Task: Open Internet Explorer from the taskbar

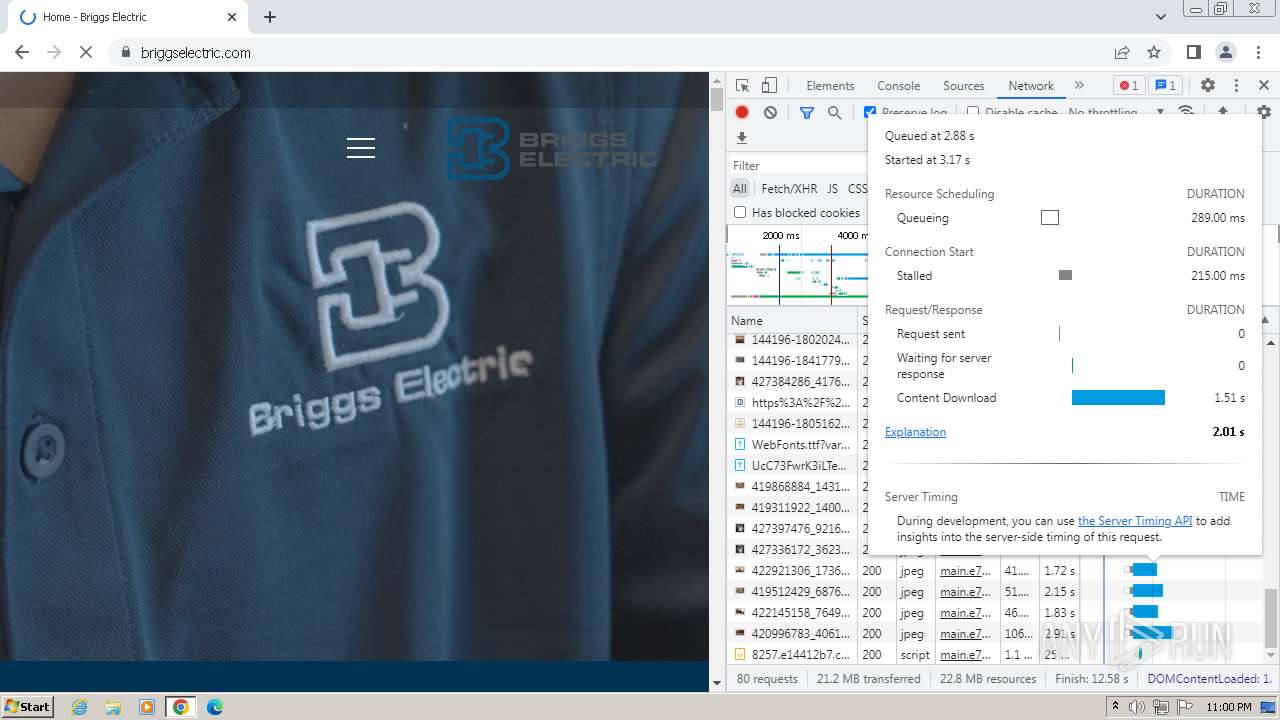Action: (80, 706)
